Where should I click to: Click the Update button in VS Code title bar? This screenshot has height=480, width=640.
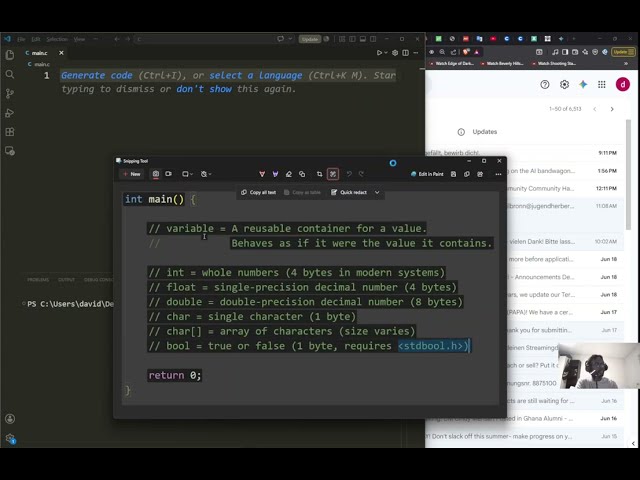(310, 39)
